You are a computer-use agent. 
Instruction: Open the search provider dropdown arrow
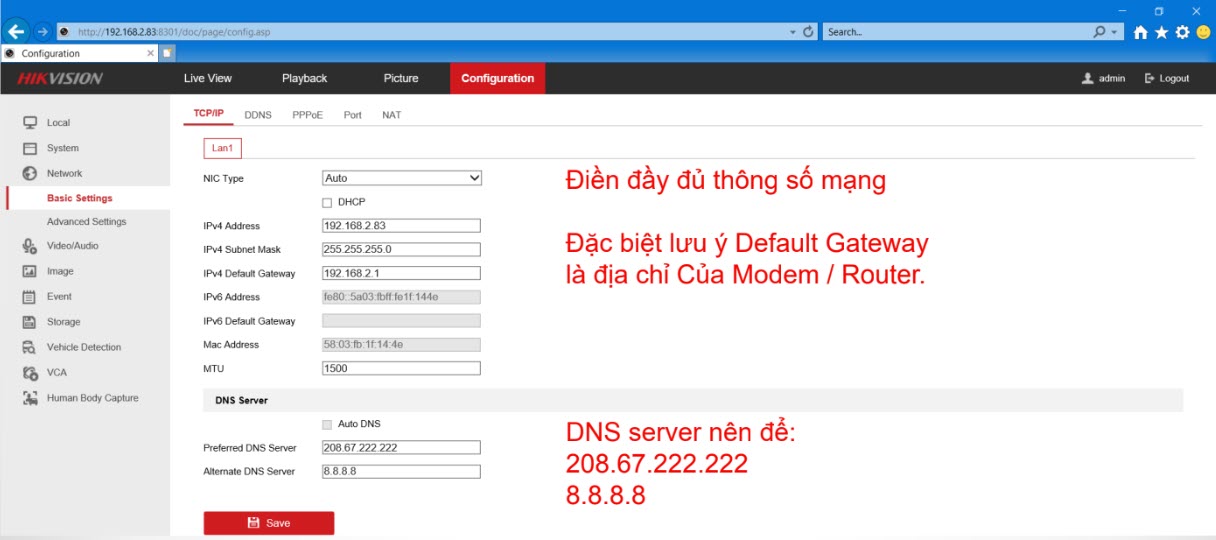(1116, 32)
